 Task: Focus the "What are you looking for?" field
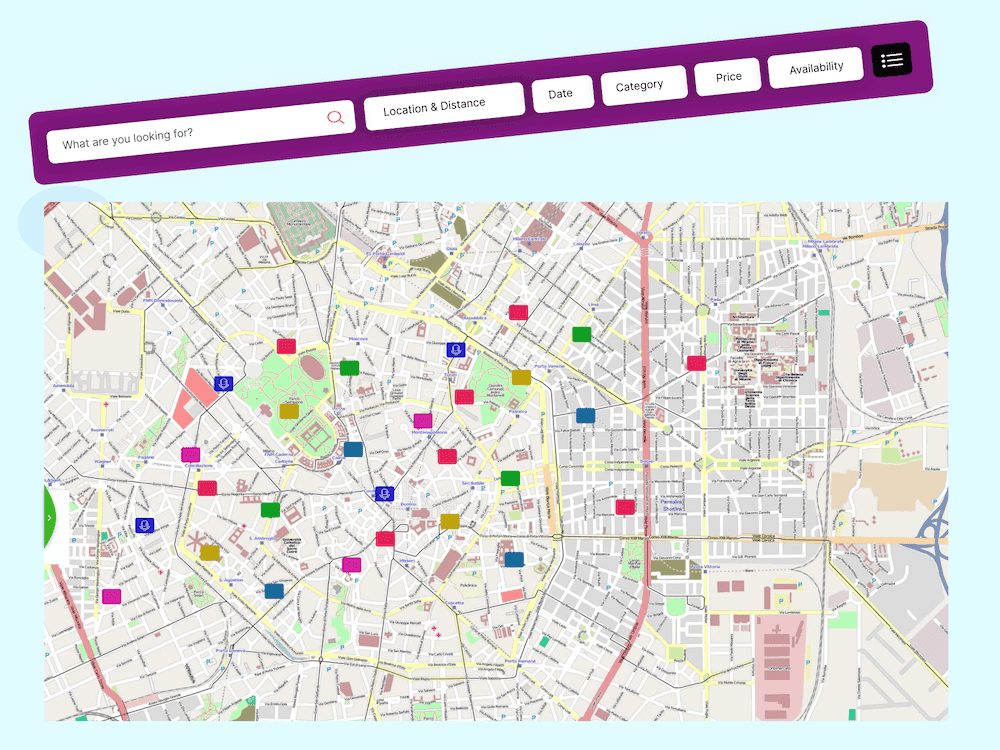(x=201, y=132)
